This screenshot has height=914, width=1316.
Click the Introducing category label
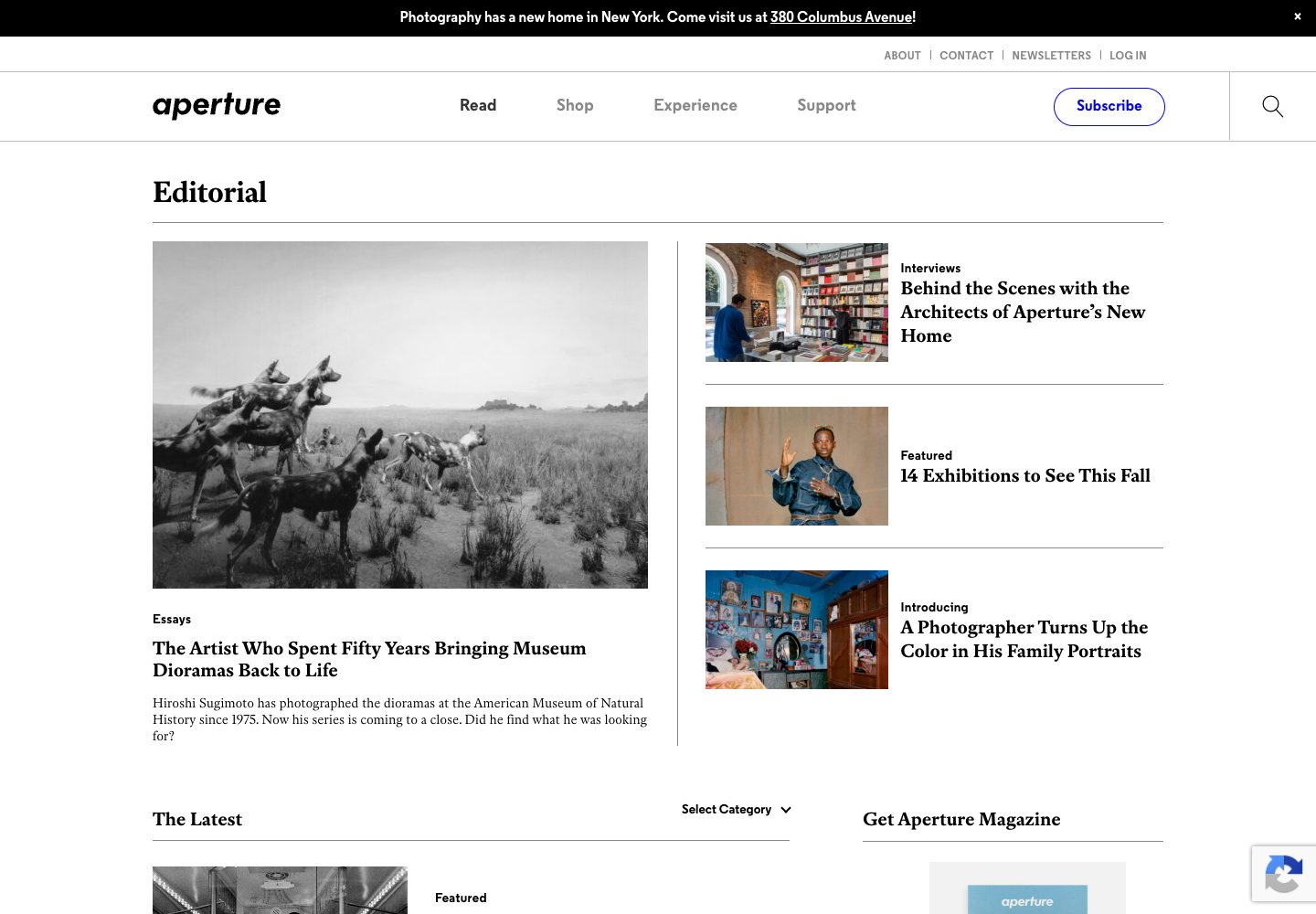click(x=934, y=607)
